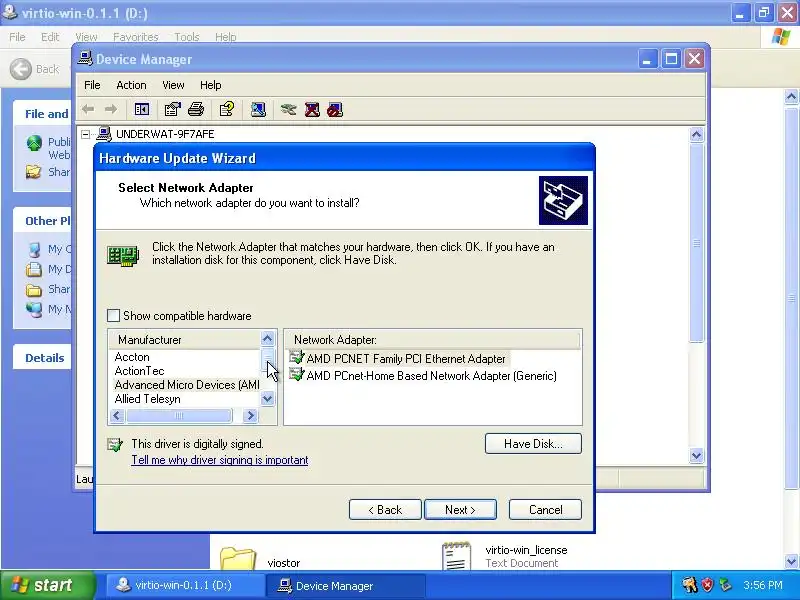Toggle the console tree pane icon

142,109
